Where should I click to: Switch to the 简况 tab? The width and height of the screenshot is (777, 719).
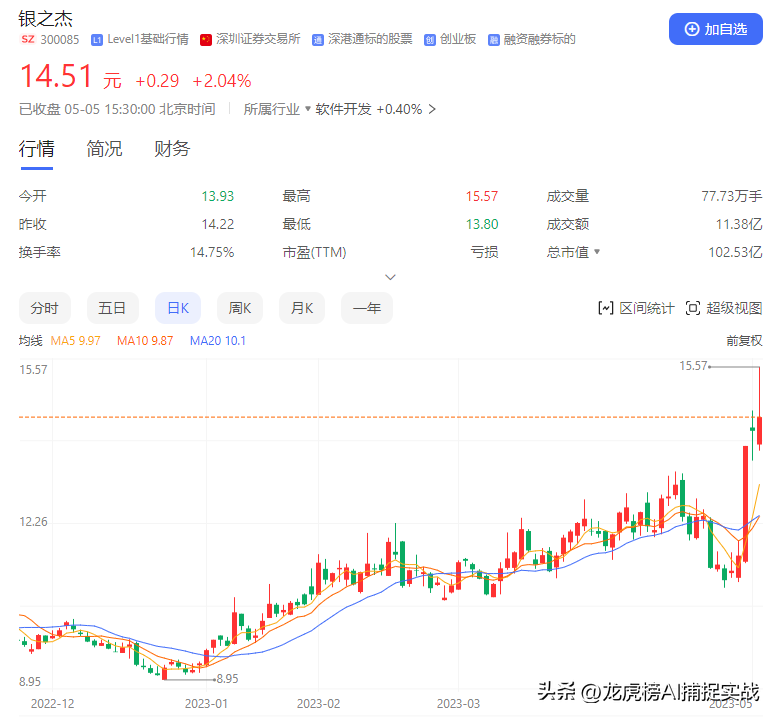point(104,149)
